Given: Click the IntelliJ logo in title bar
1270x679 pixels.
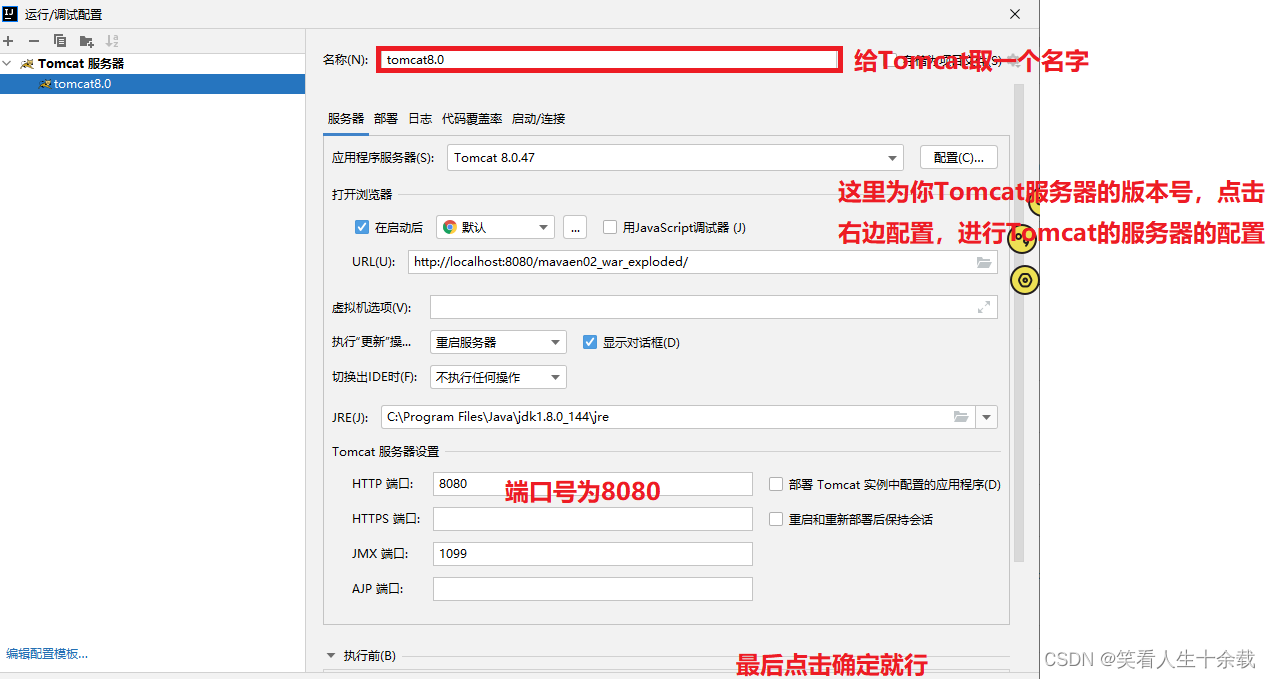Looking at the screenshot, I should (x=12, y=14).
